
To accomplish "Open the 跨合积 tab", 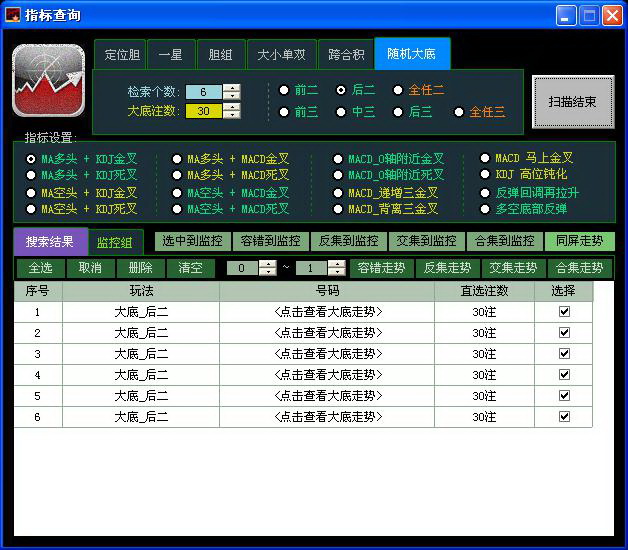I will click(346, 54).
